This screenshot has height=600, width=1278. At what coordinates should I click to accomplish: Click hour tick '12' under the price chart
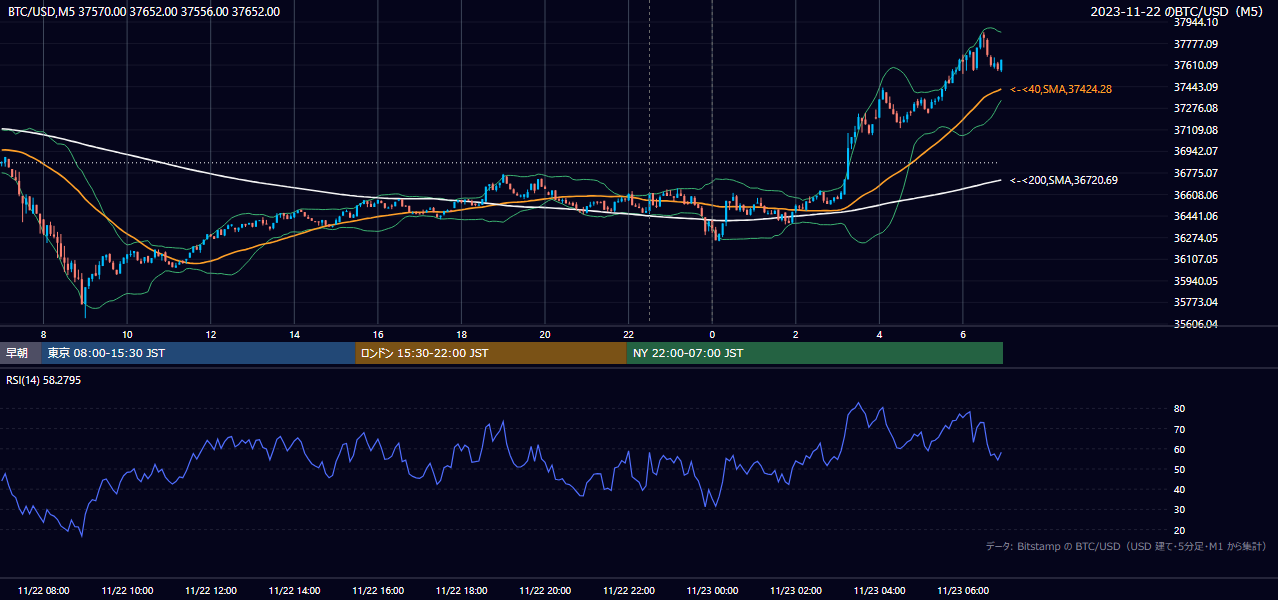tap(211, 334)
